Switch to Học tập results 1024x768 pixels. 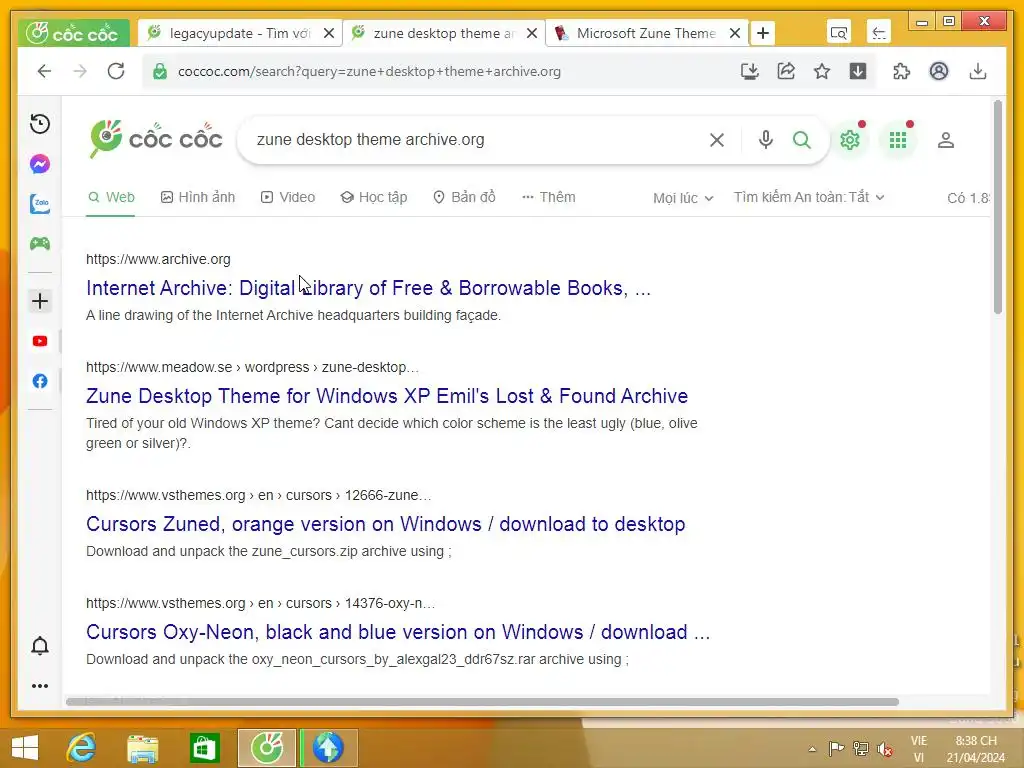(374, 197)
